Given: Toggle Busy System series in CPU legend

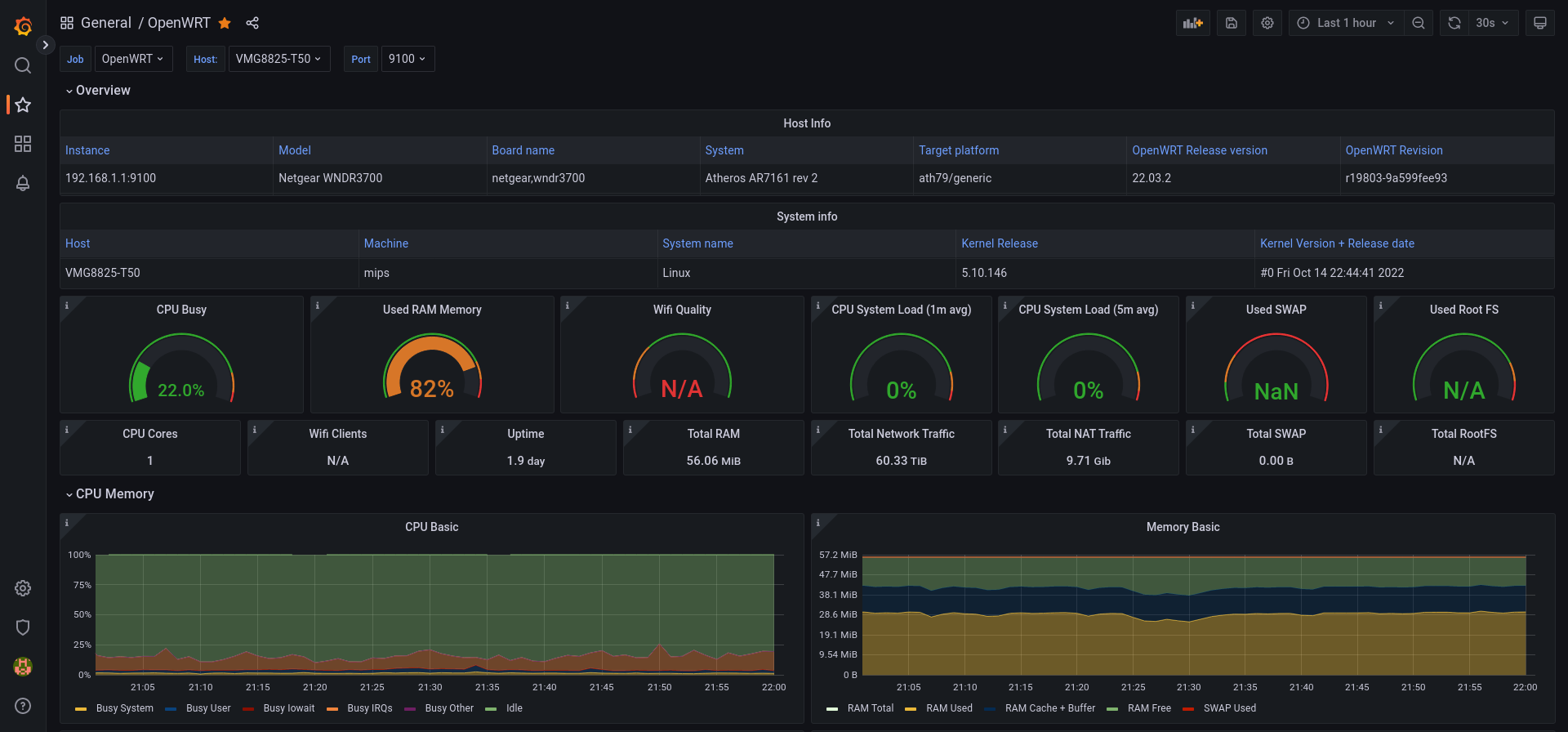Looking at the screenshot, I should pyautogui.click(x=124, y=708).
